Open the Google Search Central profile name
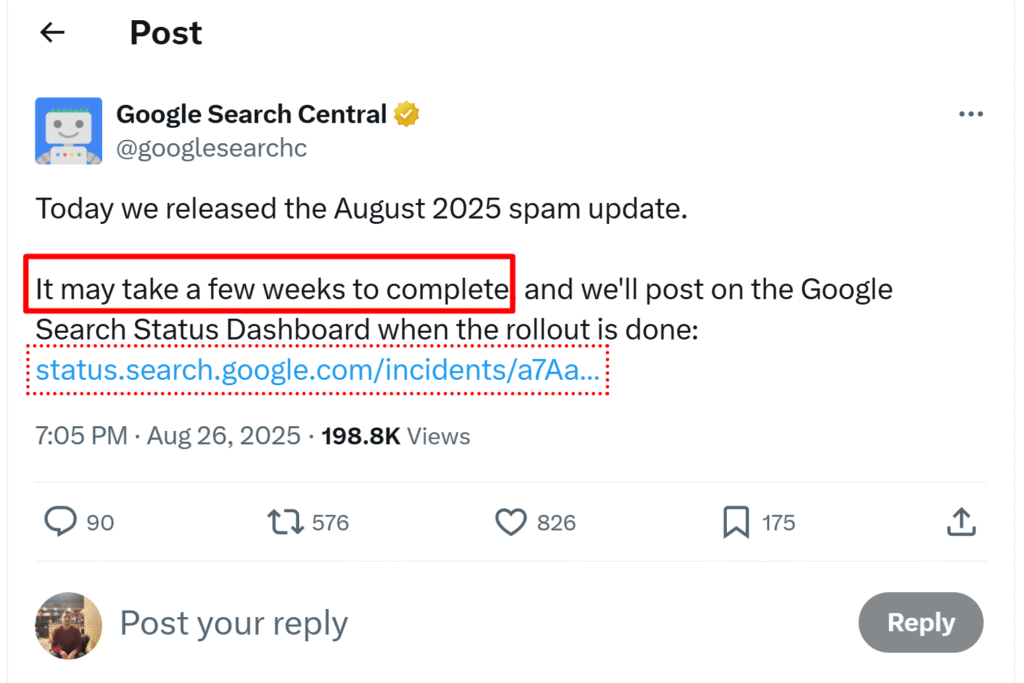The image size is (1024, 683). coord(251,114)
